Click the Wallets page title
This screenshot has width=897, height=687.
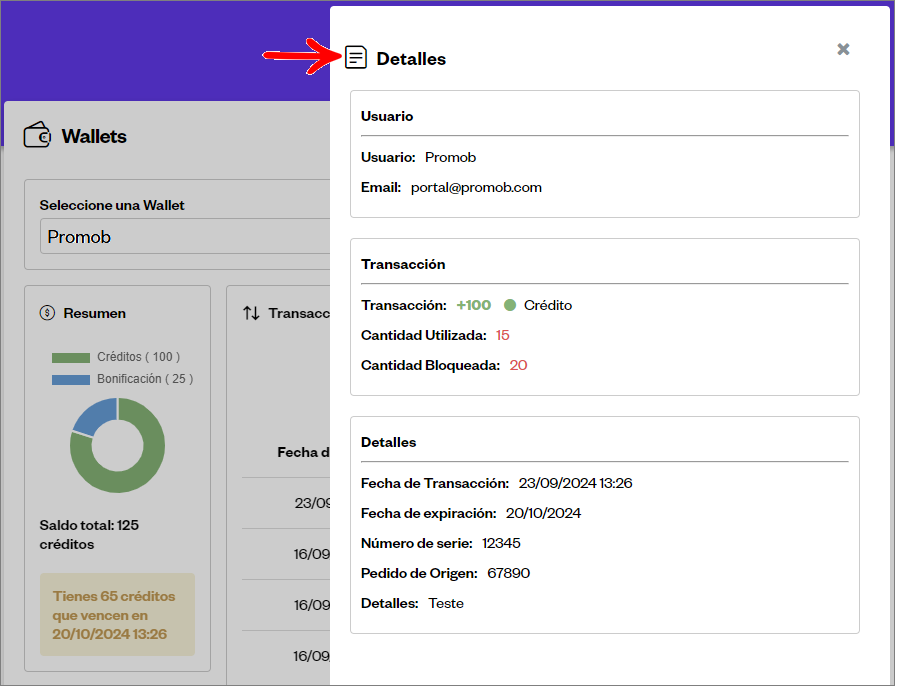click(x=94, y=136)
